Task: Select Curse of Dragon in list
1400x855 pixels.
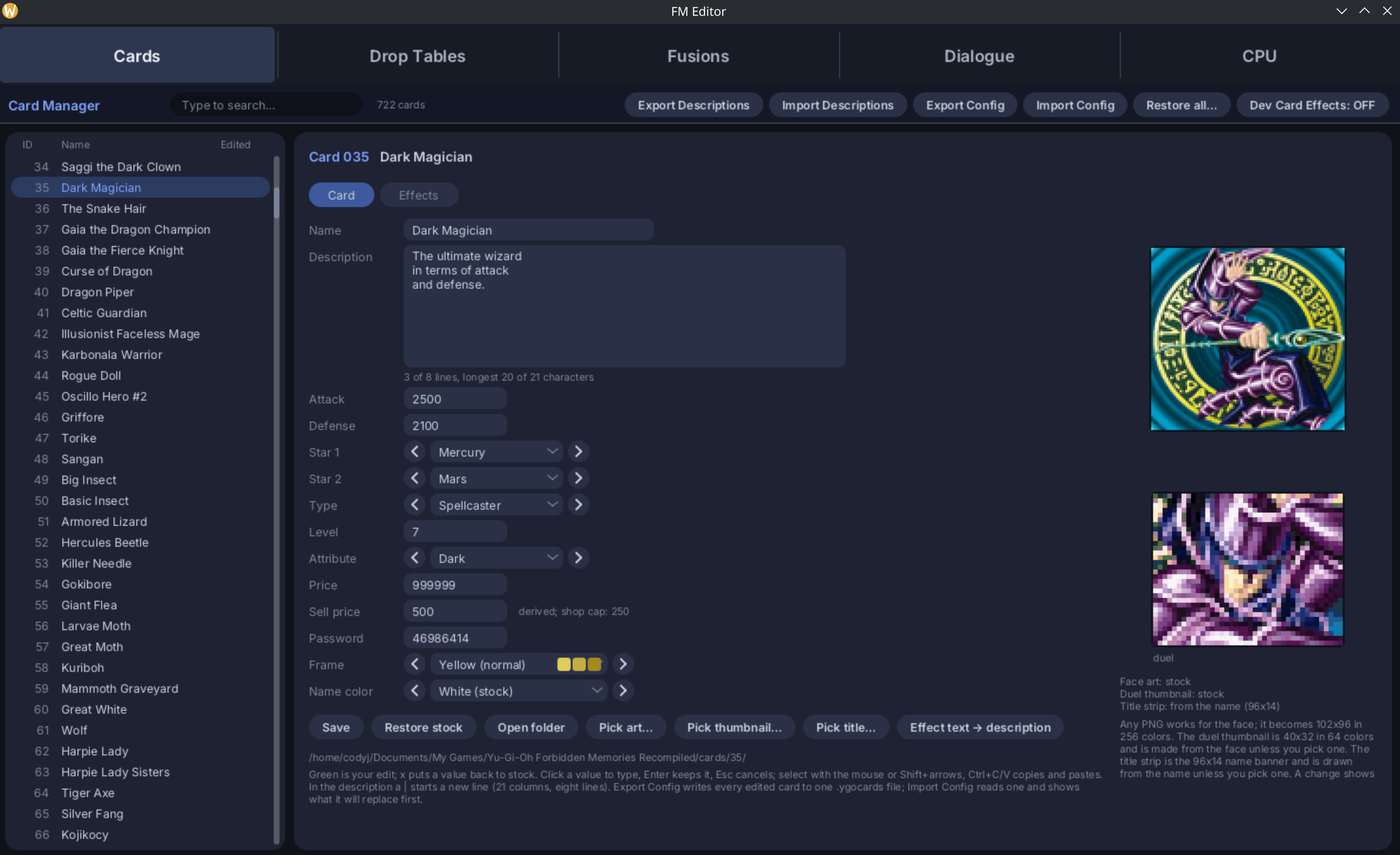Action: point(140,271)
